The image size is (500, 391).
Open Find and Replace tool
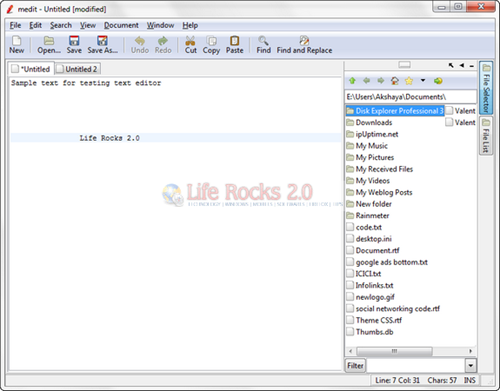[x=304, y=45]
